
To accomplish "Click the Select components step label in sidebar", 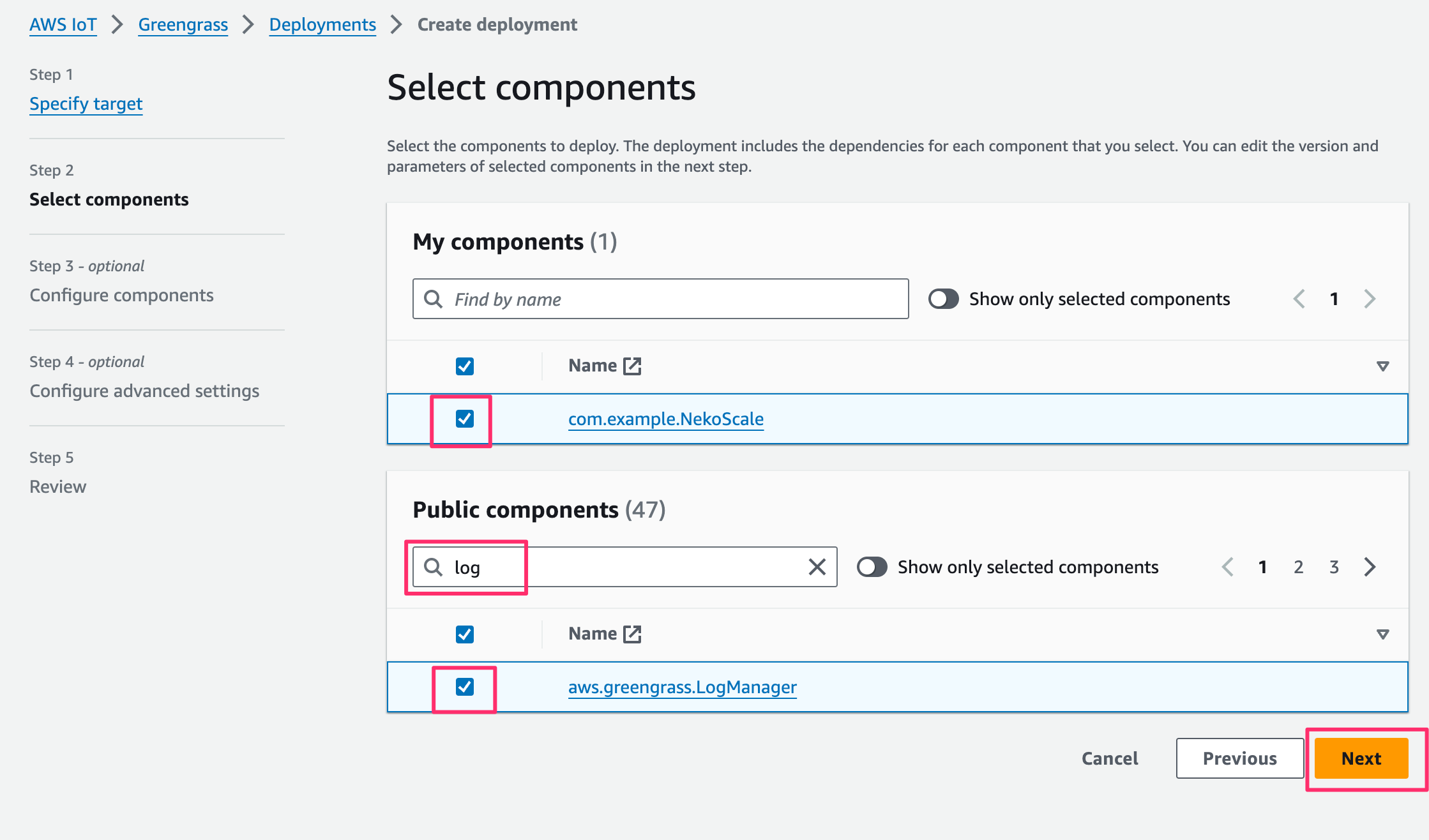I will (x=109, y=199).
